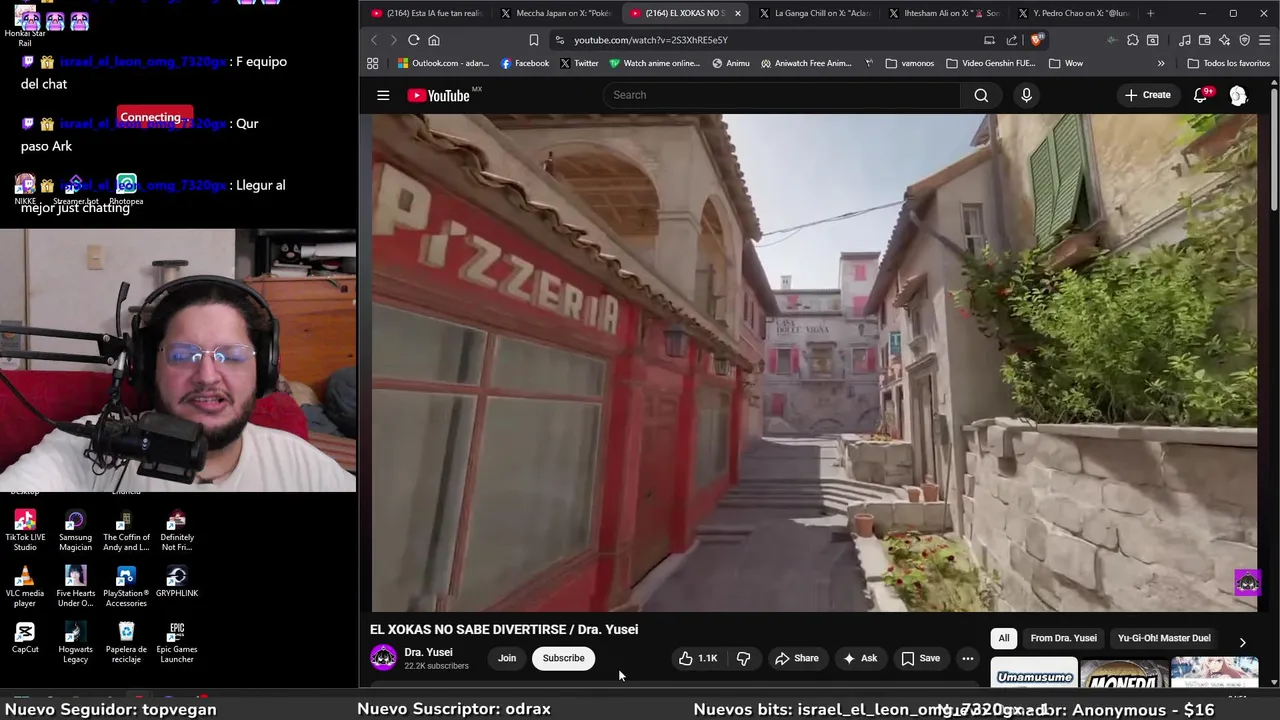Open Twitter bookmark
Screen dimensions: 1280x720
(579, 63)
